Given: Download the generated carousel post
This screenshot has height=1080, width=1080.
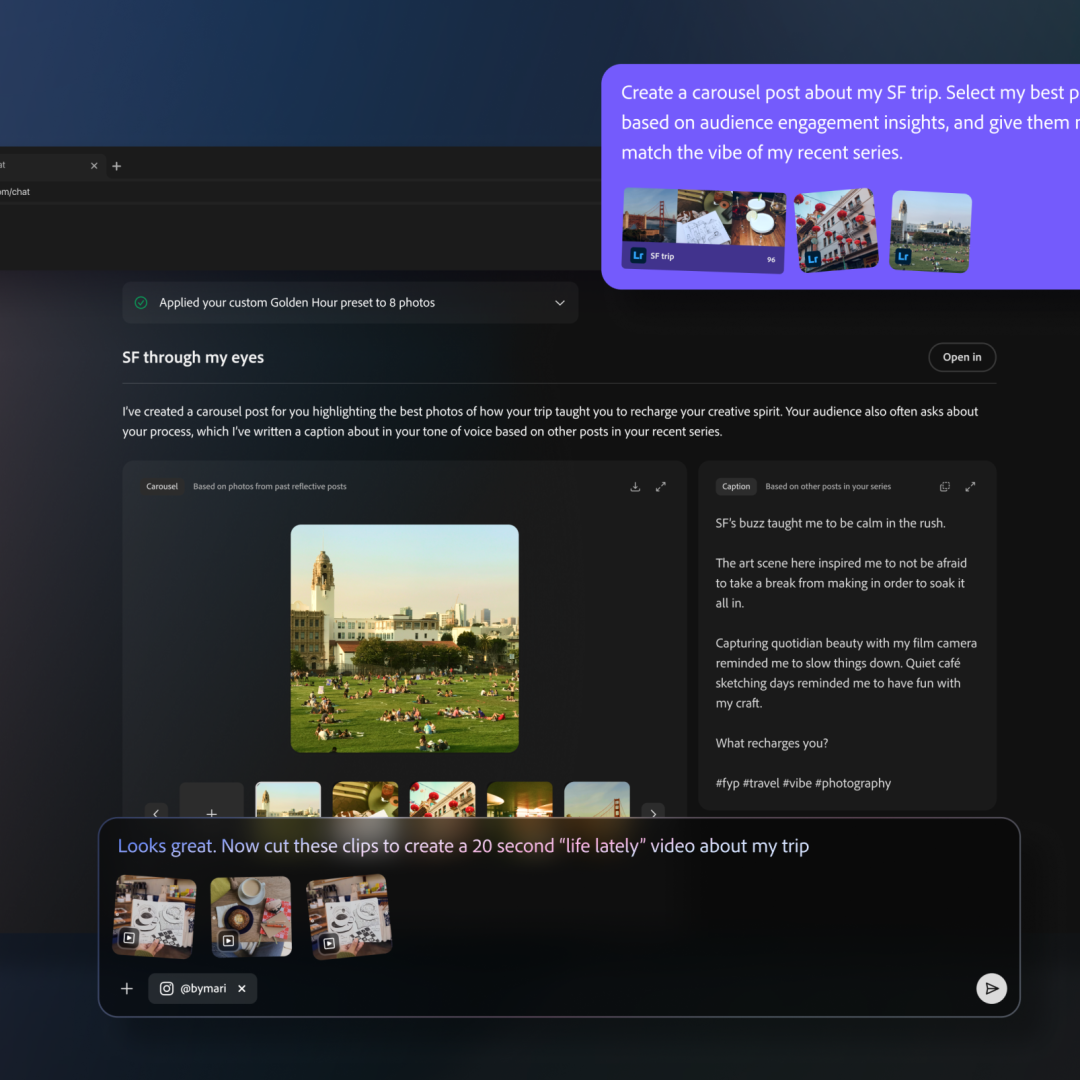Looking at the screenshot, I should point(635,486).
